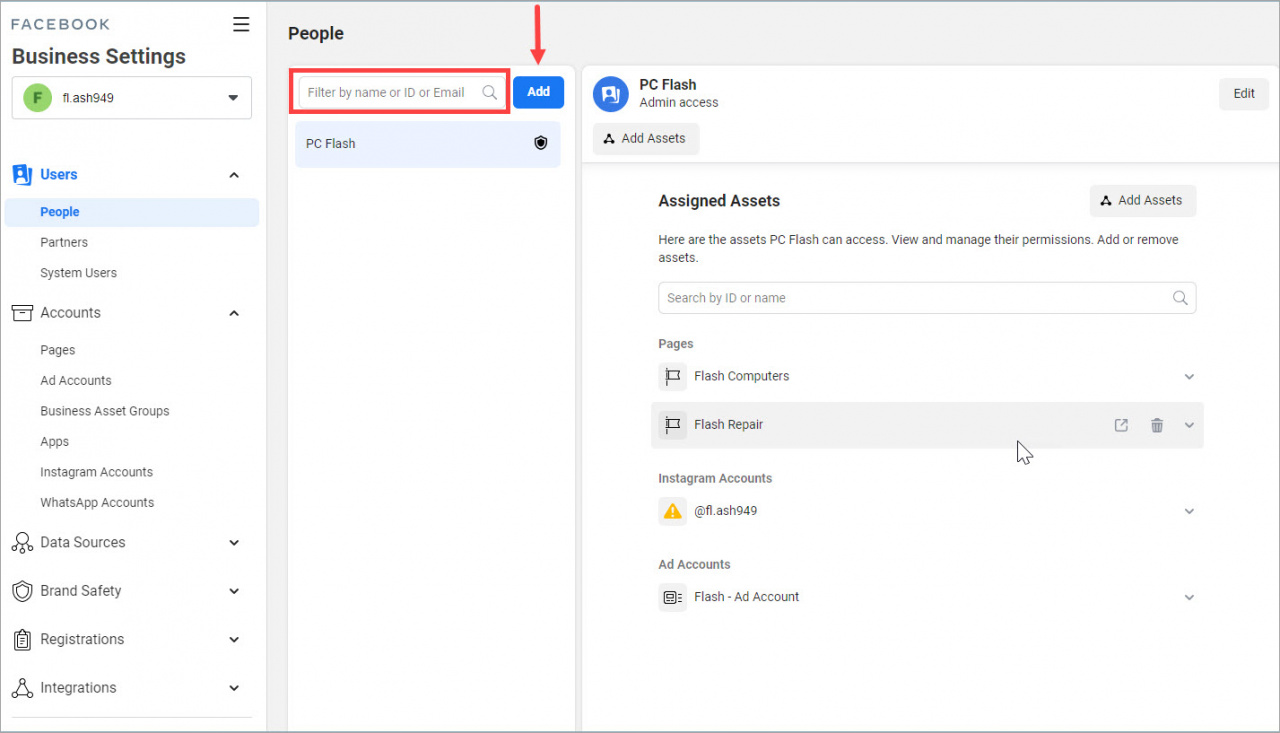The height and width of the screenshot is (733, 1280).
Task: Click Add Assets button under PC Flash header
Action: [646, 139]
